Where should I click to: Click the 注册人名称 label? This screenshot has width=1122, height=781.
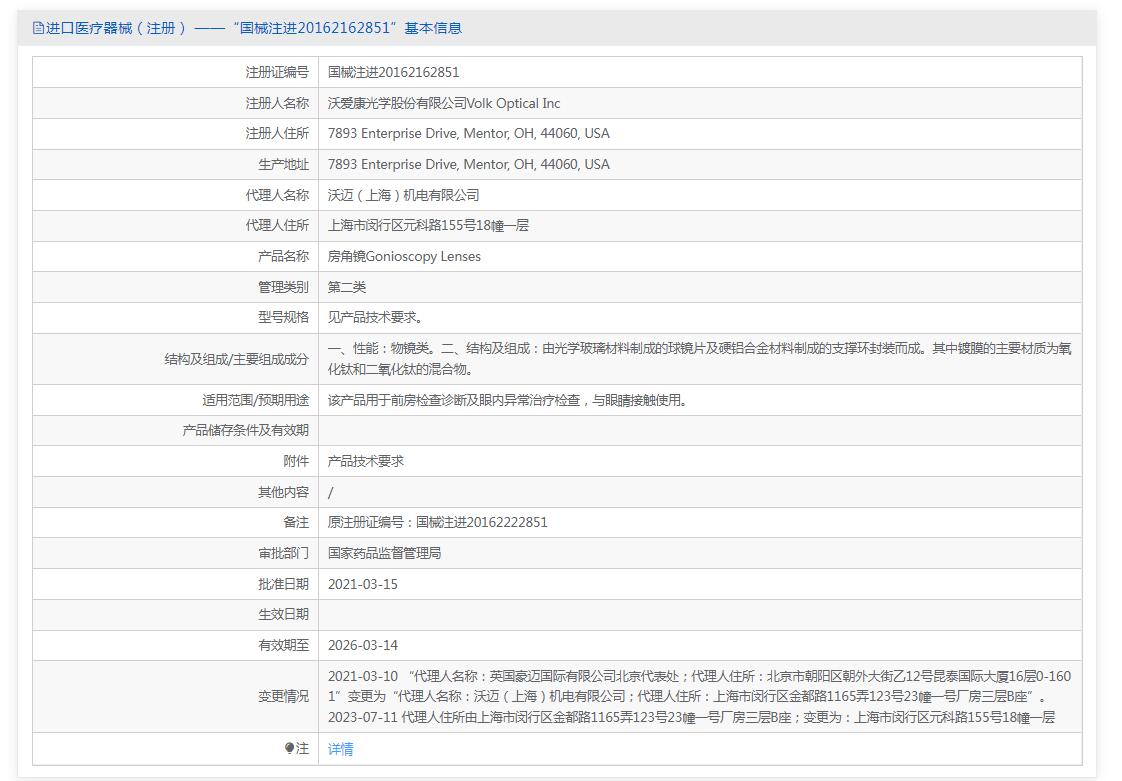tap(276, 103)
